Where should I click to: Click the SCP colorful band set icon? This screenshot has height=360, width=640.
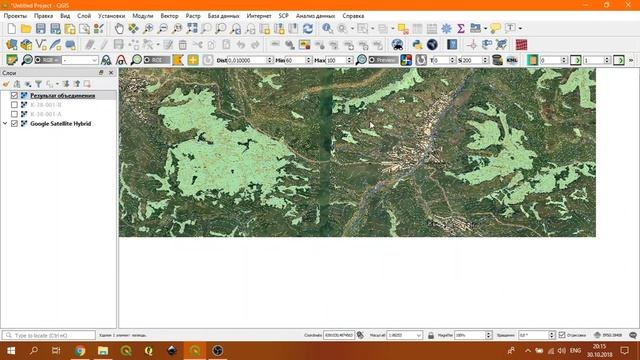pos(406,60)
